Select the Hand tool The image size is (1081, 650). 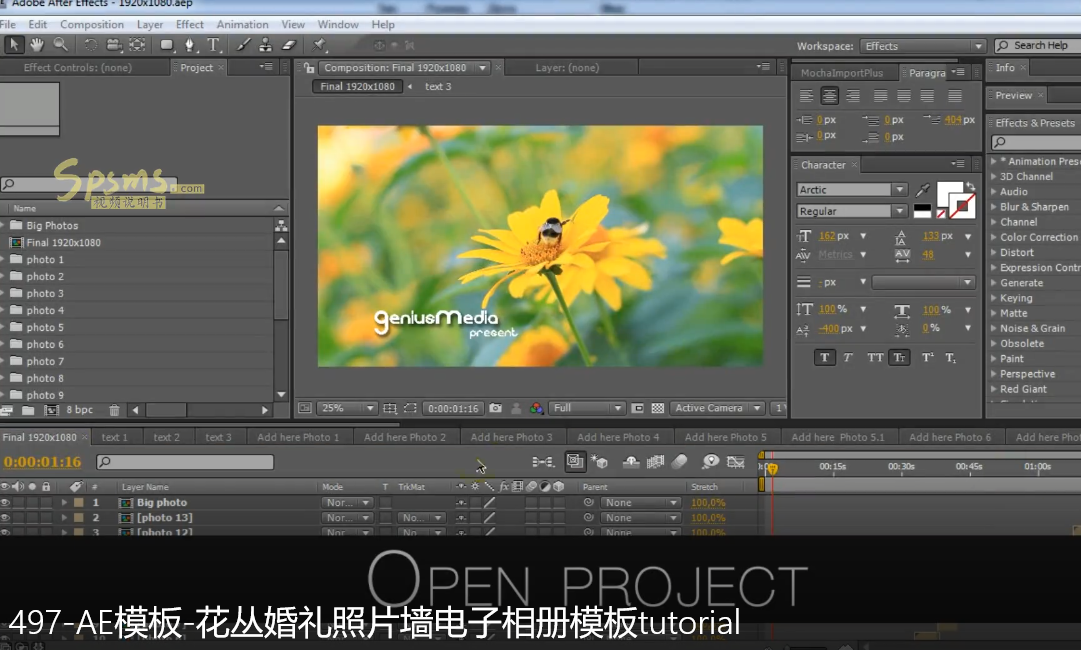[x=37, y=45]
